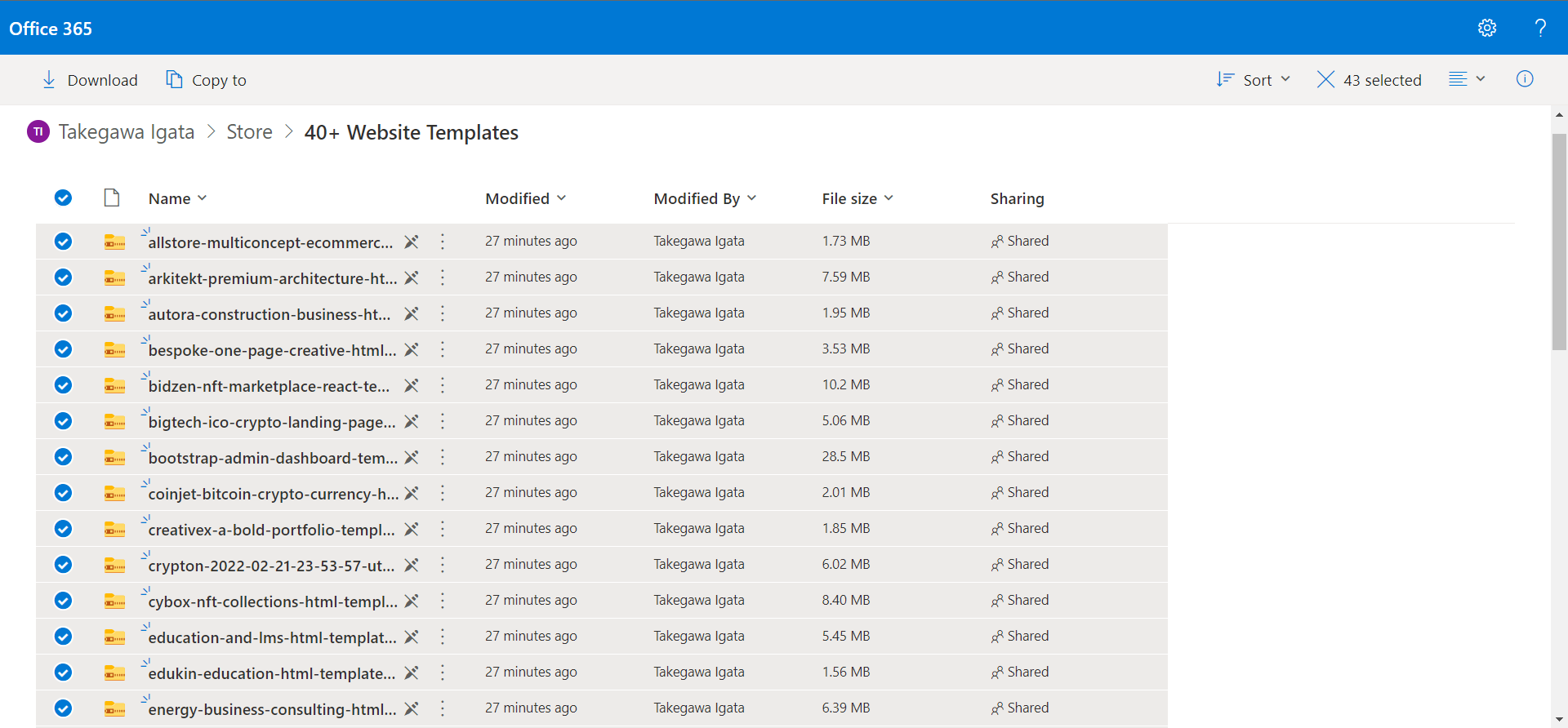Image resolution: width=1568 pixels, height=728 pixels.
Task: Click the folder icon of the bootstrap-admin row
Action: [114, 457]
